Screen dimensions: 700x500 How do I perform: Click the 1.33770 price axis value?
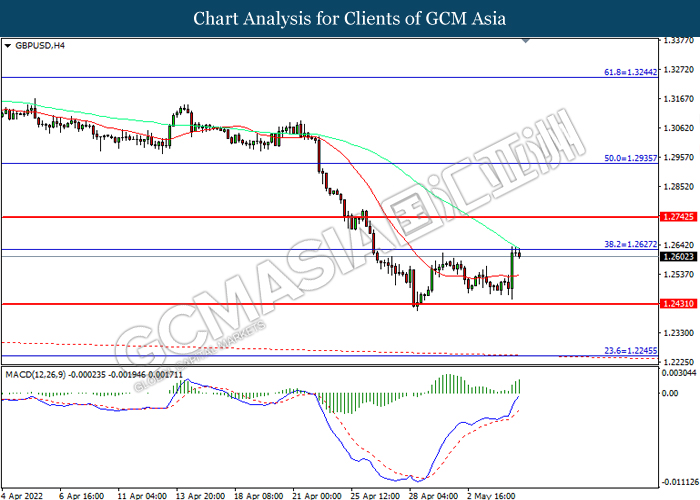click(679, 41)
